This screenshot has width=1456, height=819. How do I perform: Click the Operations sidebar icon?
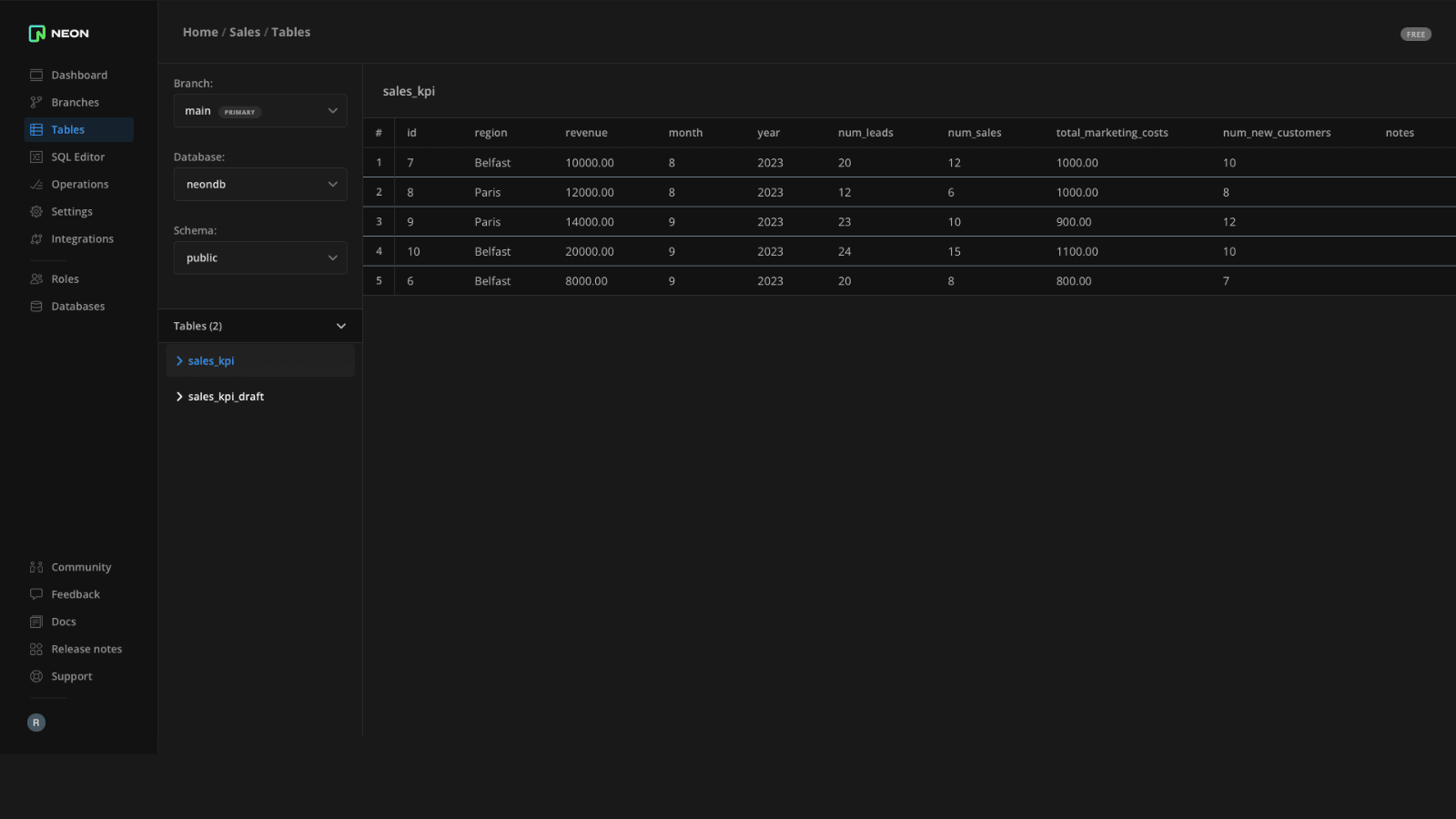click(36, 185)
